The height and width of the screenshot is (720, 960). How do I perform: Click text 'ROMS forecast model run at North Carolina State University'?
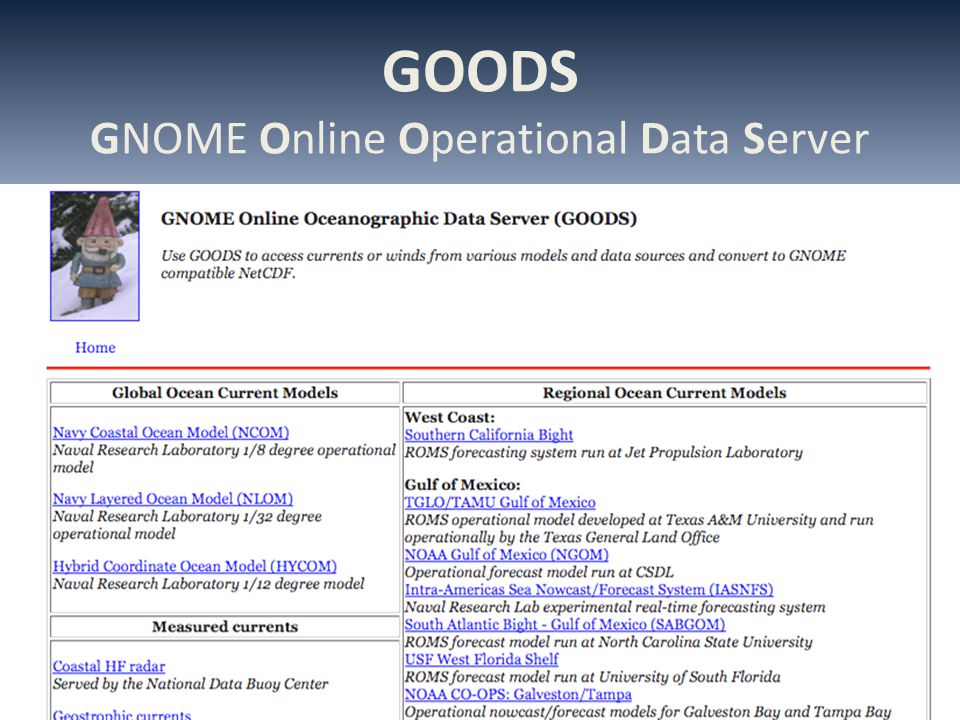point(608,642)
